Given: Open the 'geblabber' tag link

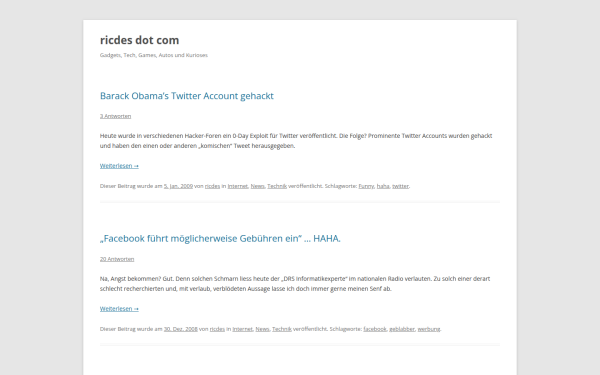Looking at the screenshot, I should point(402,329).
